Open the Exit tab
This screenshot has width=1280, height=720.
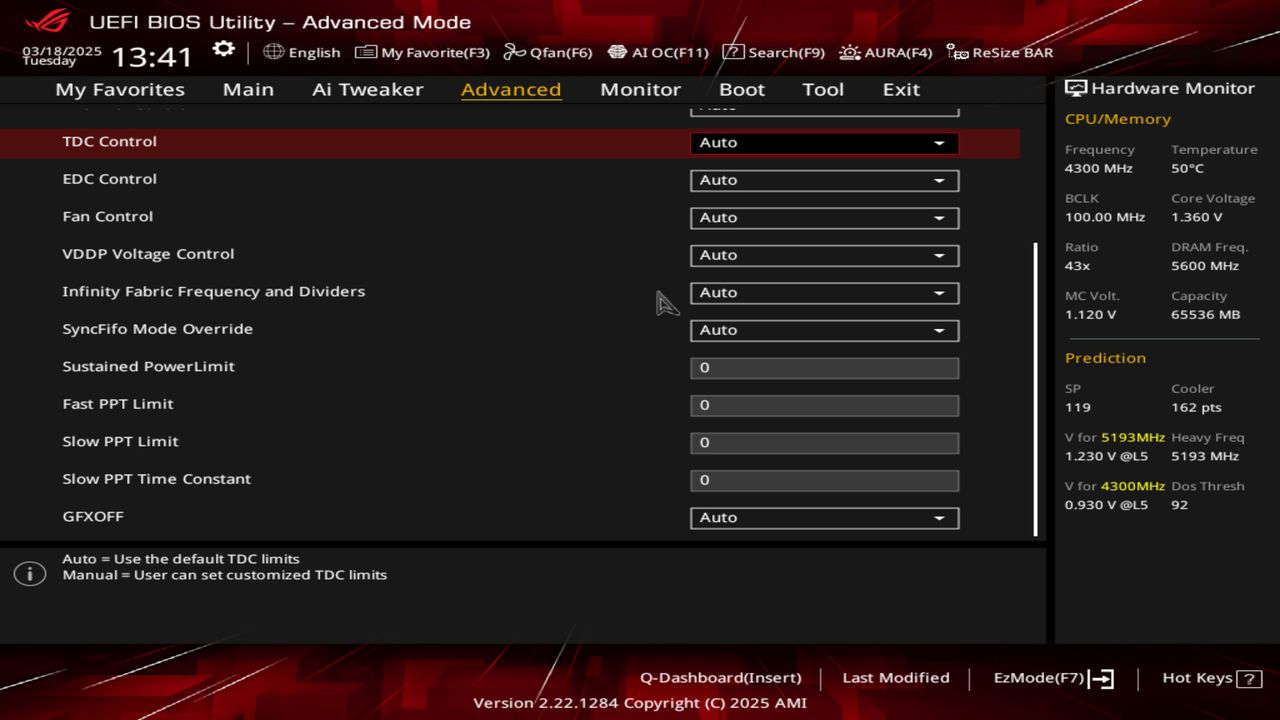pyautogui.click(x=901, y=89)
